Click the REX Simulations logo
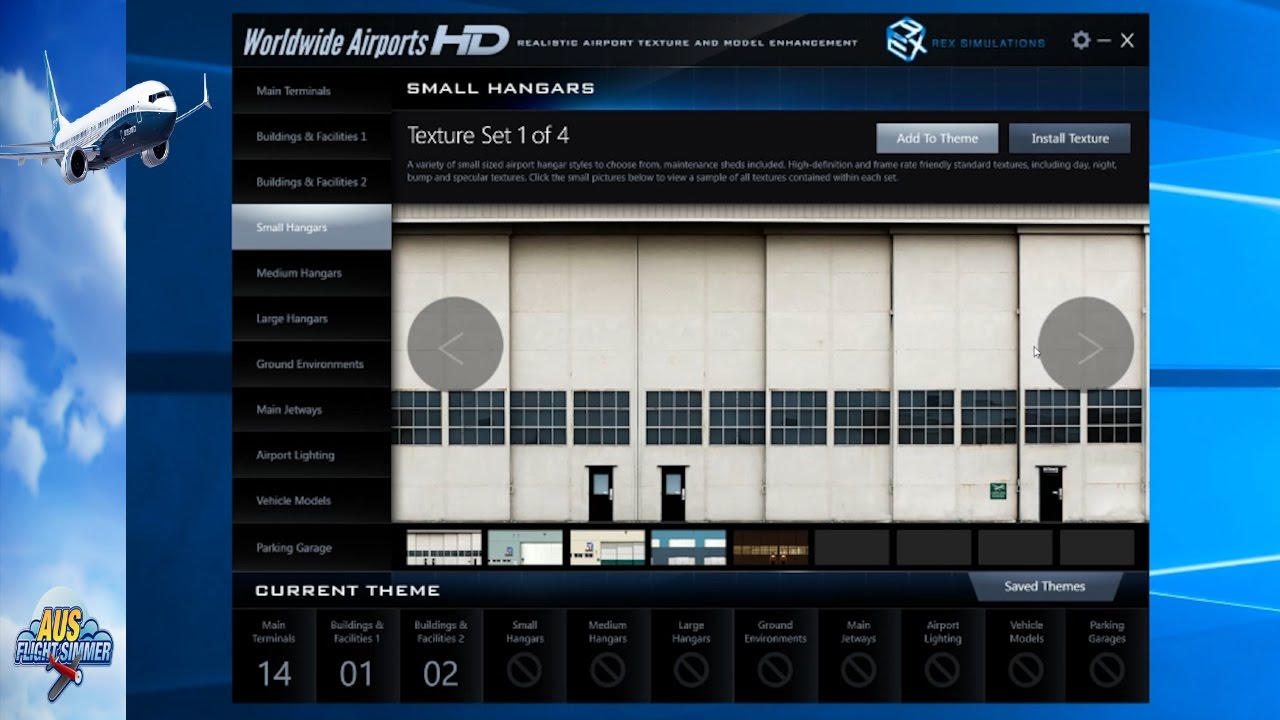The height and width of the screenshot is (720, 1280). (965, 41)
